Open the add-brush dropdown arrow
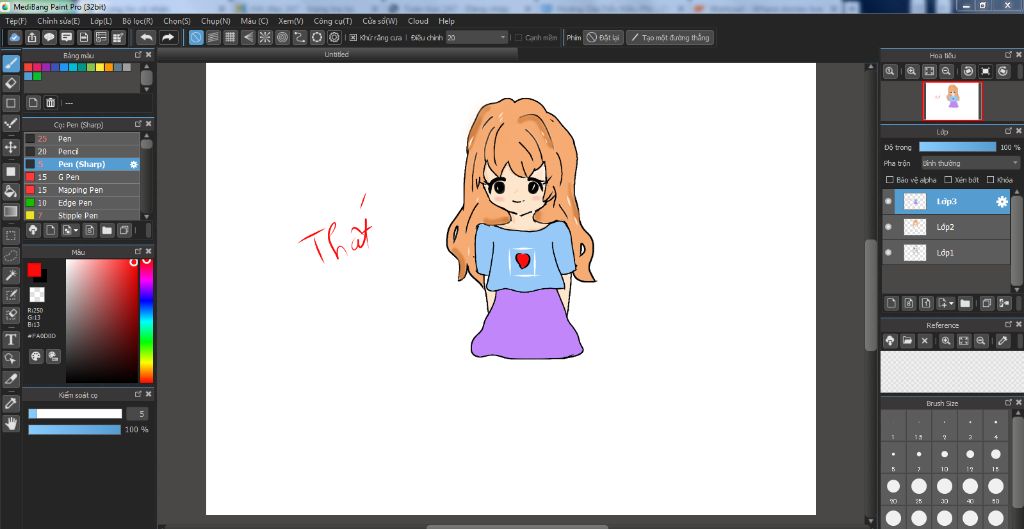This screenshot has width=1024, height=529. (x=76, y=230)
